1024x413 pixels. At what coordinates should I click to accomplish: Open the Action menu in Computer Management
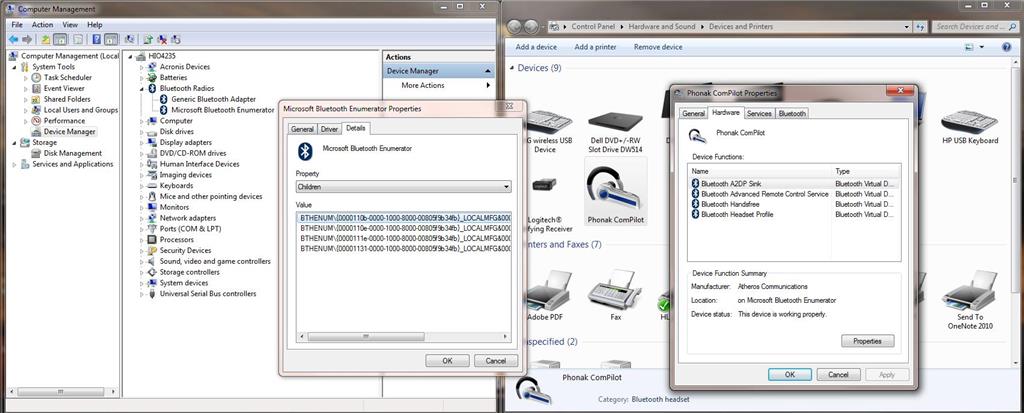pos(42,24)
